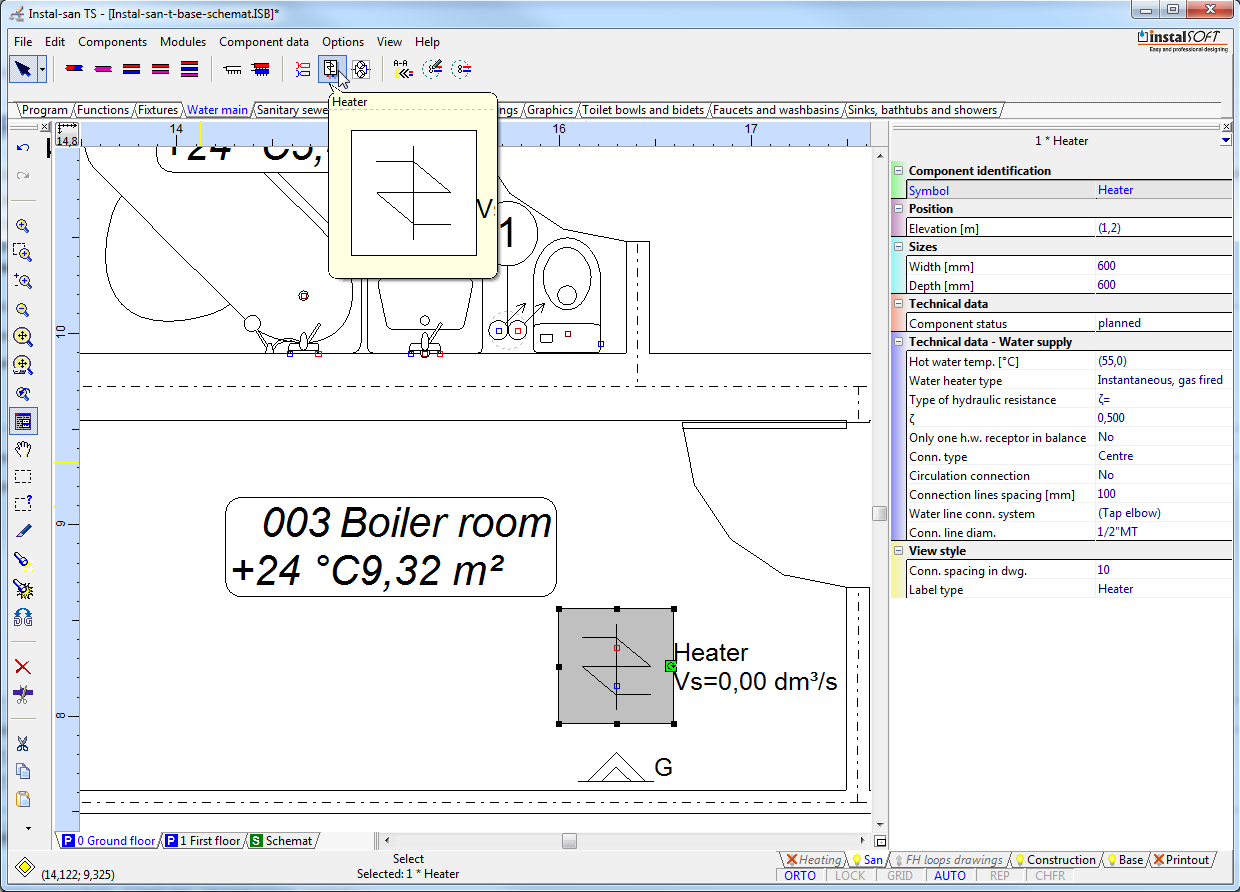Click the undo arrow in left toolbar

(x=23, y=148)
